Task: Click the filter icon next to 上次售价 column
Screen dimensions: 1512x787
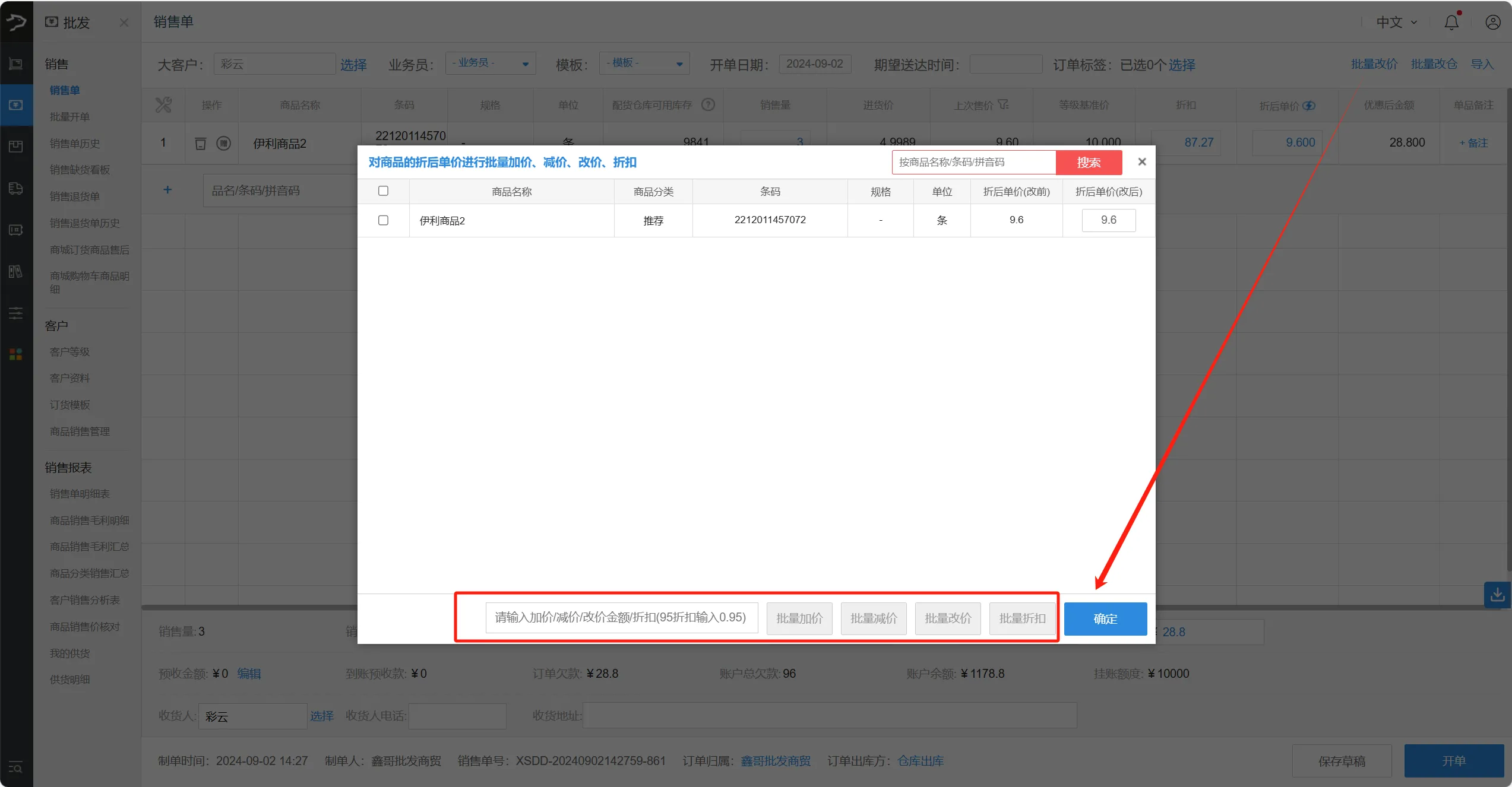Action: tap(1004, 104)
